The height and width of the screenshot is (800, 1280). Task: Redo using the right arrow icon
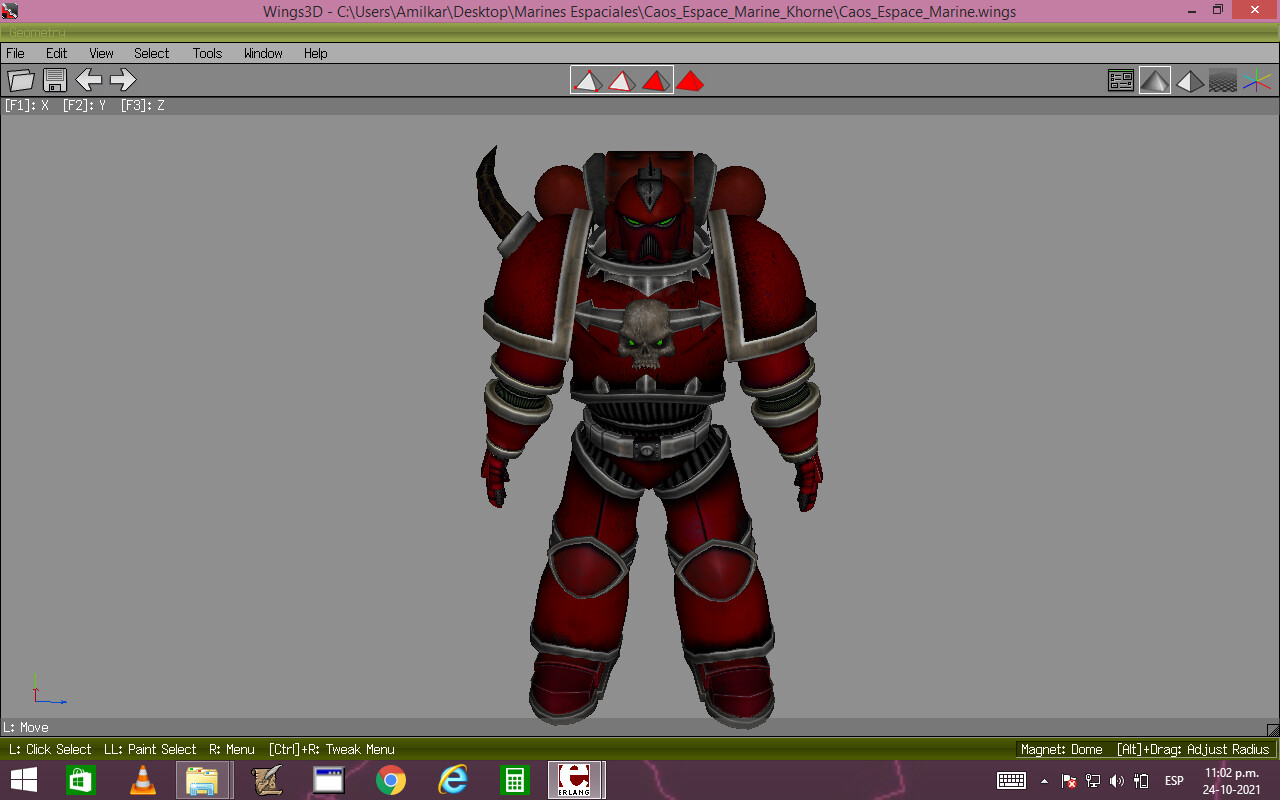tap(122, 80)
